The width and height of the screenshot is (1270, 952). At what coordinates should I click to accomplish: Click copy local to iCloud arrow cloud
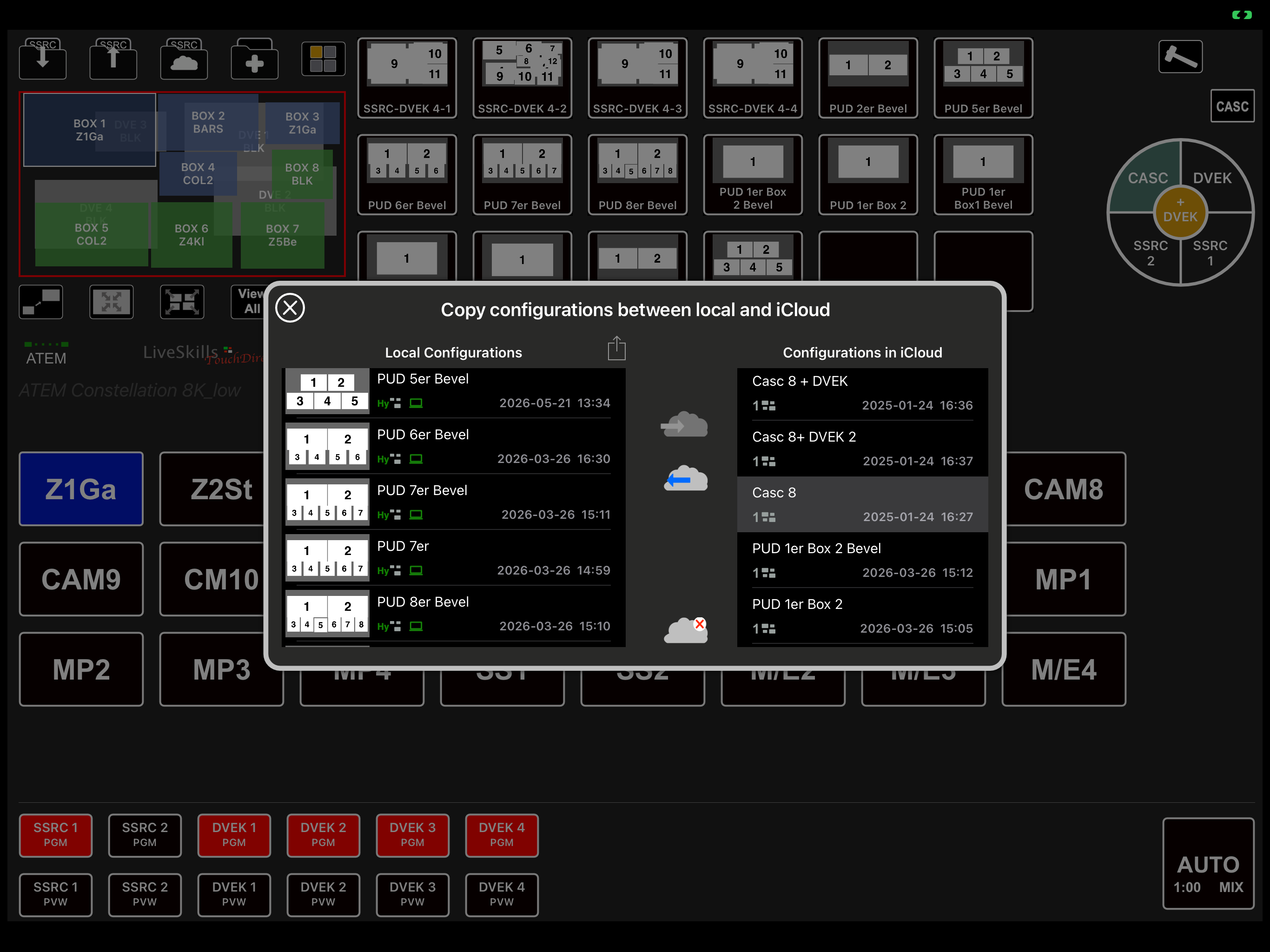pyautogui.click(x=684, y=425)
